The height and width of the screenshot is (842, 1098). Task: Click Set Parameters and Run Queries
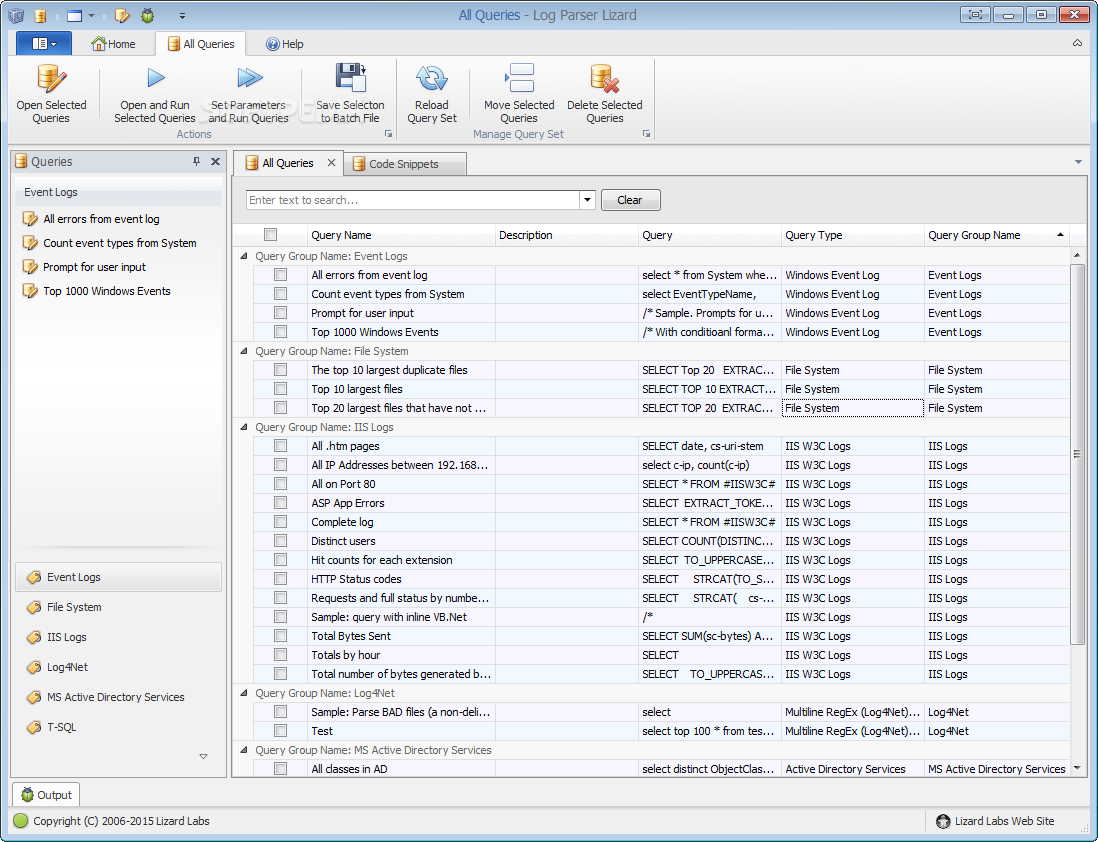[x=249, y=95]
